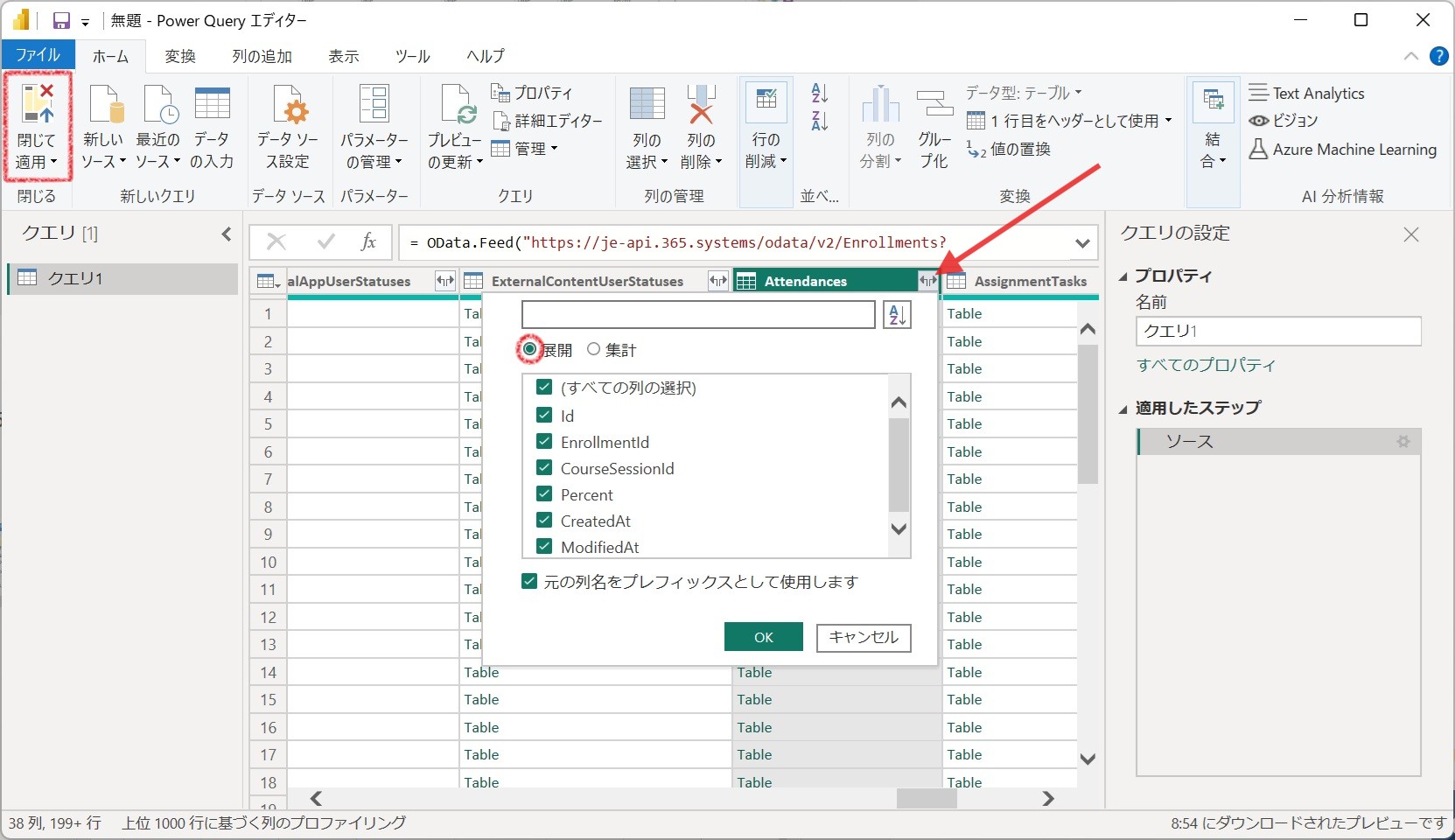Open Manage Parameters (パラメーターの管理) icon
Image resolution: width=1455 pixels, height=840 pixels.
(x=374, y=104)
